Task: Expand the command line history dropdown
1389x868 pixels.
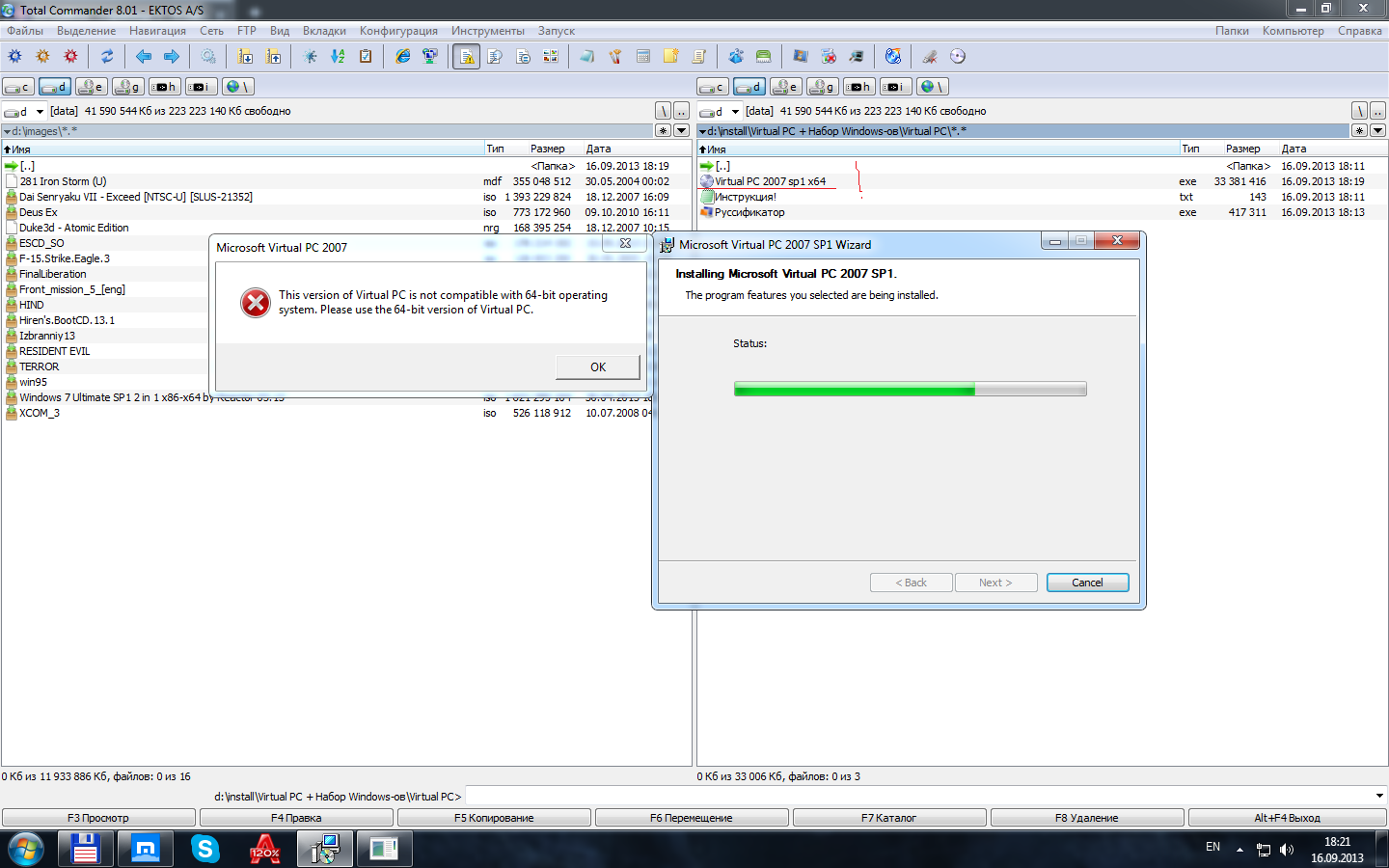Action: [x=1379, y=796]
